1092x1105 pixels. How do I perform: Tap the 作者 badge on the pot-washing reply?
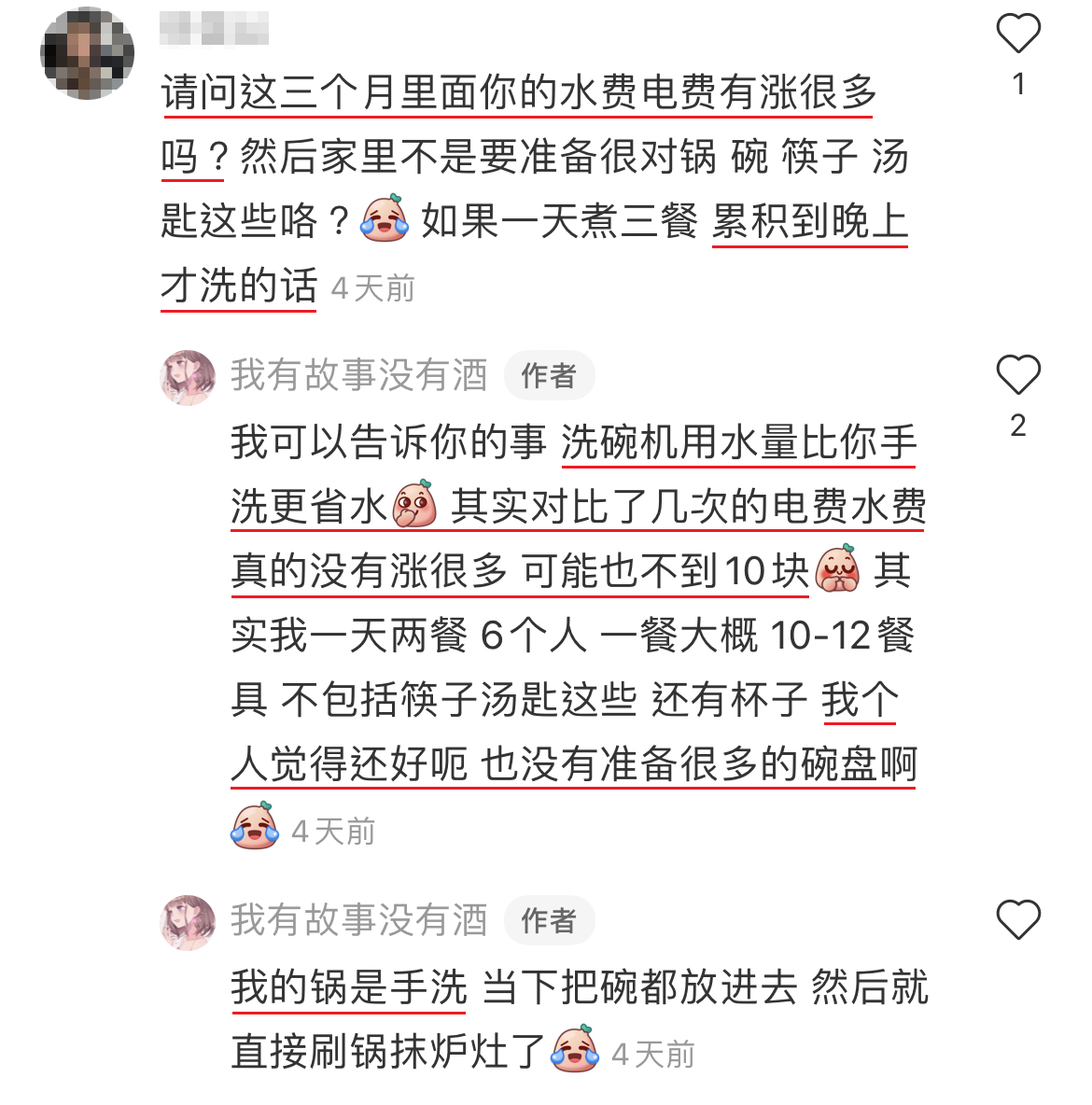click(x=549, y=920)
